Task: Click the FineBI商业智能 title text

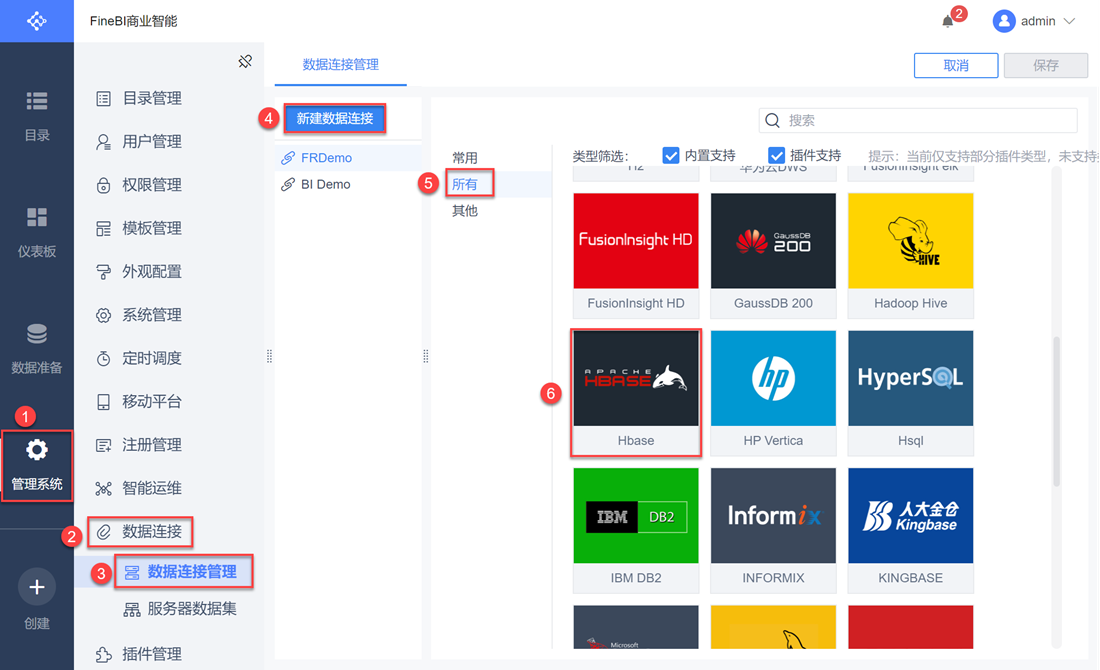Action: pyautogui.click(x=133, y=21)
